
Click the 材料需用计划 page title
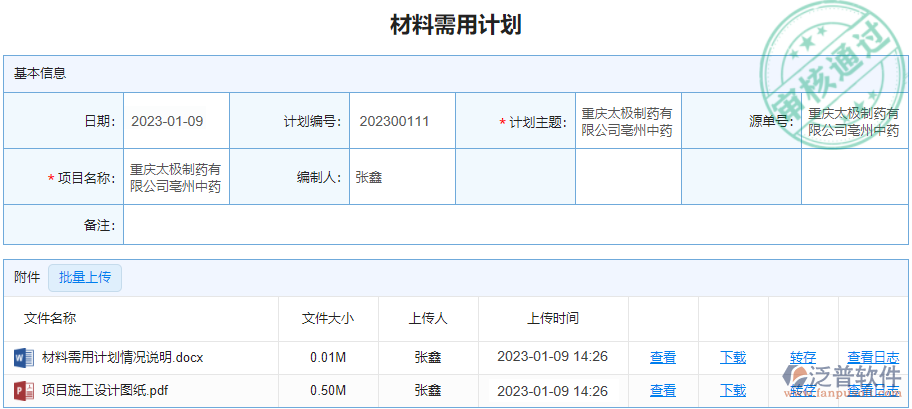pyautogui.click(x=455, y=25)
